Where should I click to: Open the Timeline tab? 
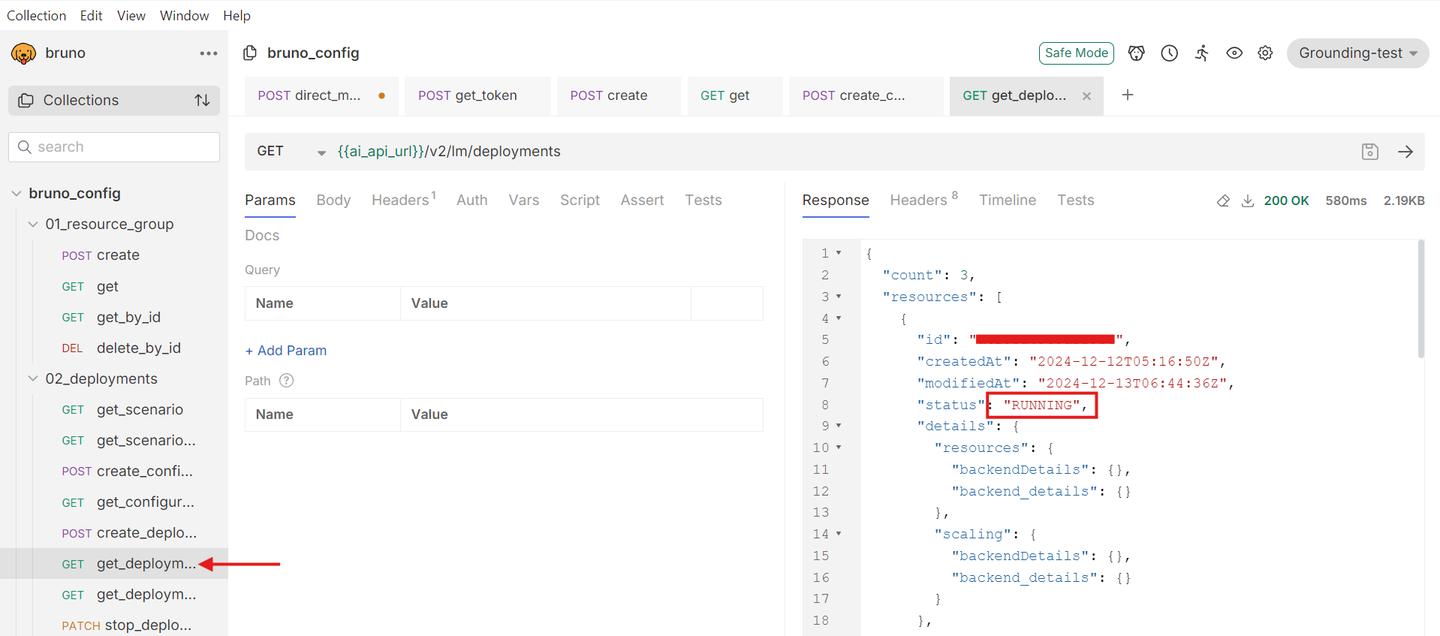coord(1007,200)
